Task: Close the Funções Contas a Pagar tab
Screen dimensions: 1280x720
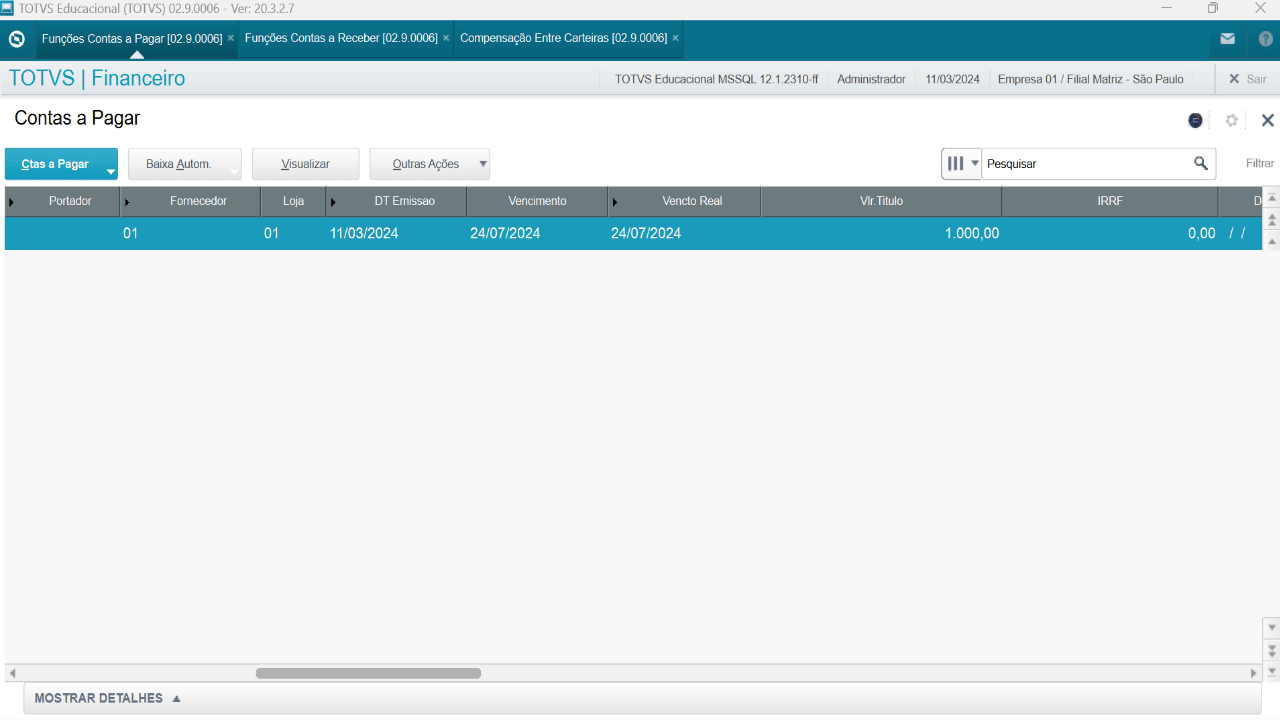Action: [231, 38]
